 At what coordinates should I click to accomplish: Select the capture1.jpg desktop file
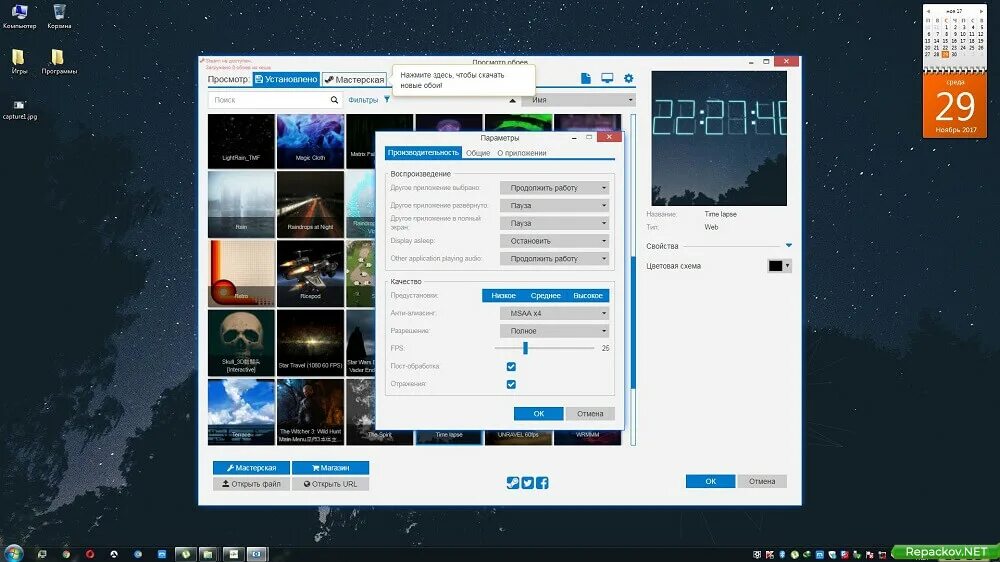point(19,110)
